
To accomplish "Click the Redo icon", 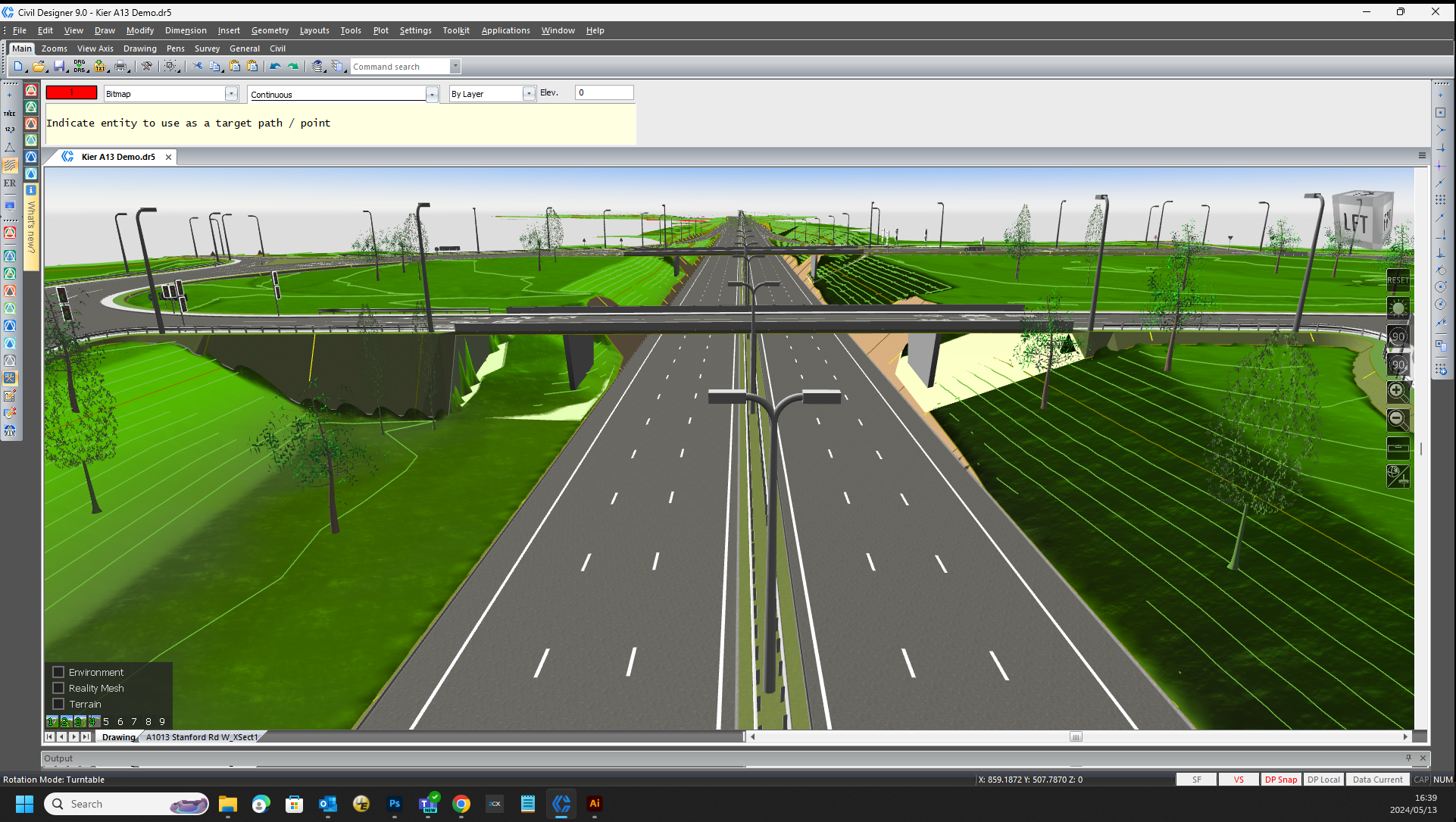I will pyautogui.click(x=293, y=66).
